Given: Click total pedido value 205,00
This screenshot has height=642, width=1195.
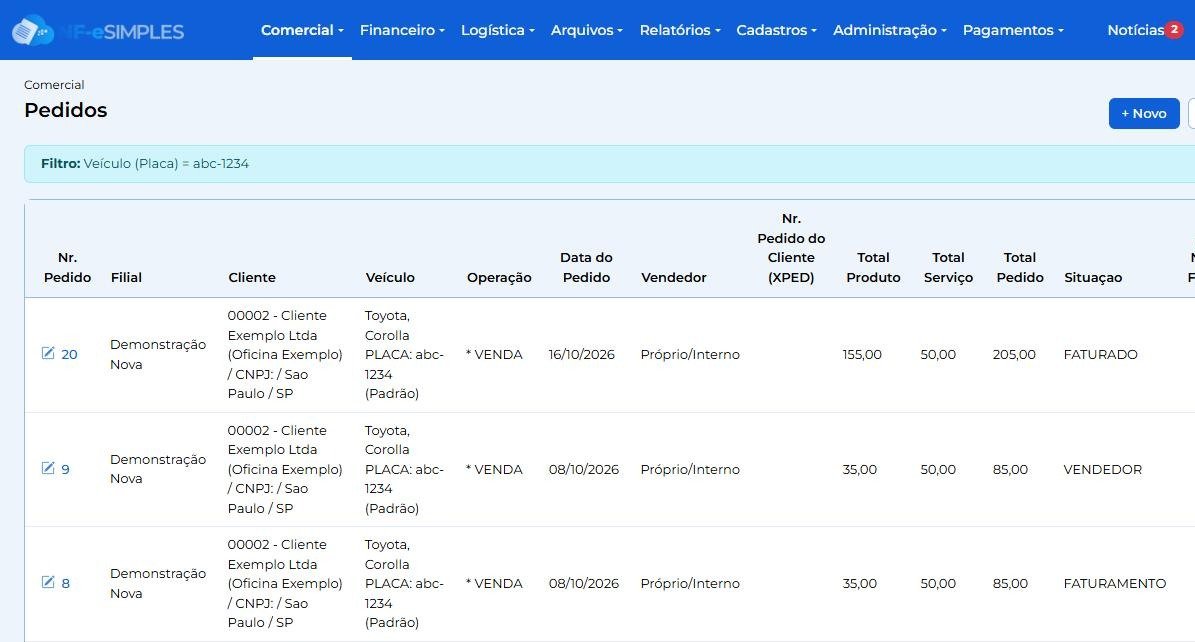Looking at the screenshot, I should click(1014, 355).
